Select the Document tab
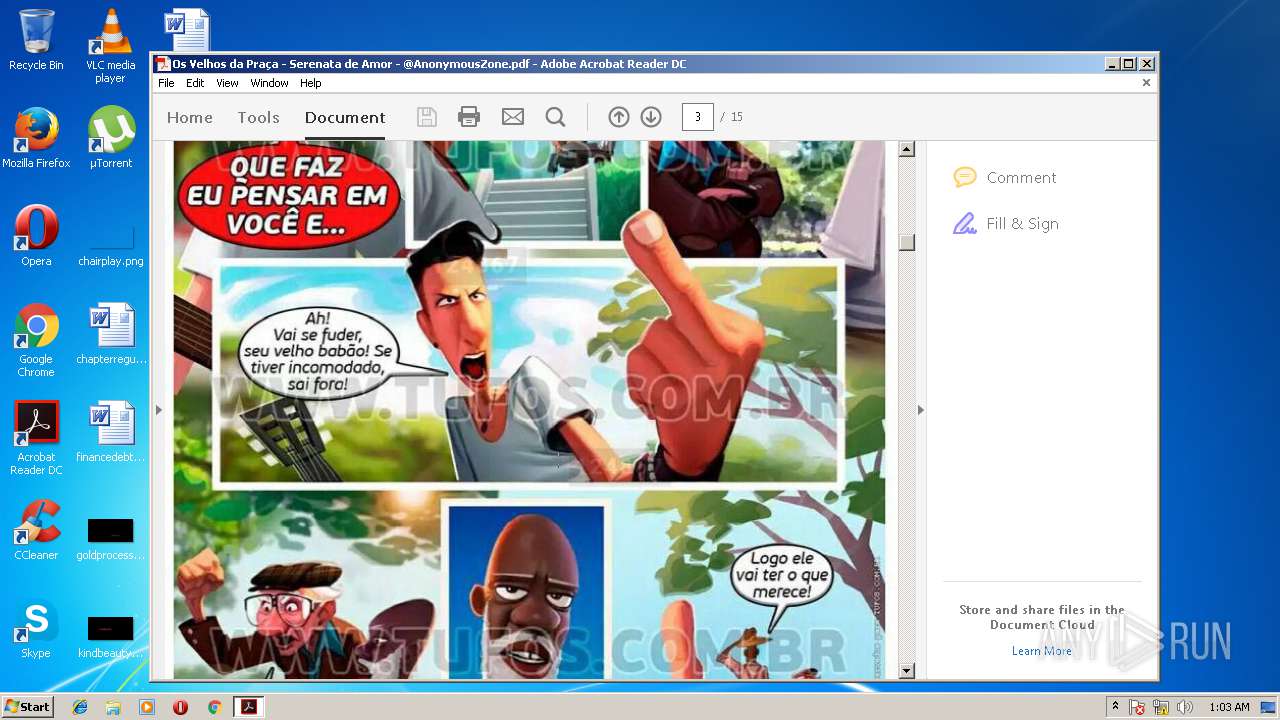The width and height of the screenshot is (1280, 720). 345,117
